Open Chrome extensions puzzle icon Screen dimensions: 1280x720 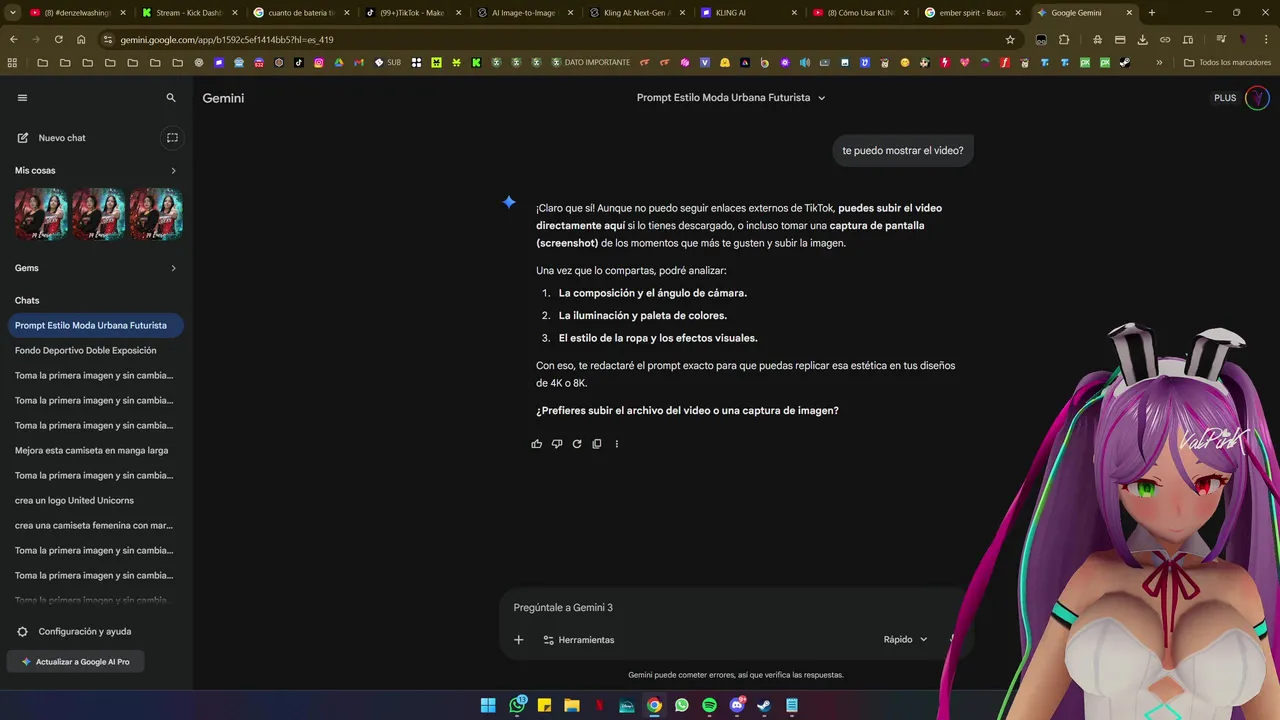pos(1064,40)
